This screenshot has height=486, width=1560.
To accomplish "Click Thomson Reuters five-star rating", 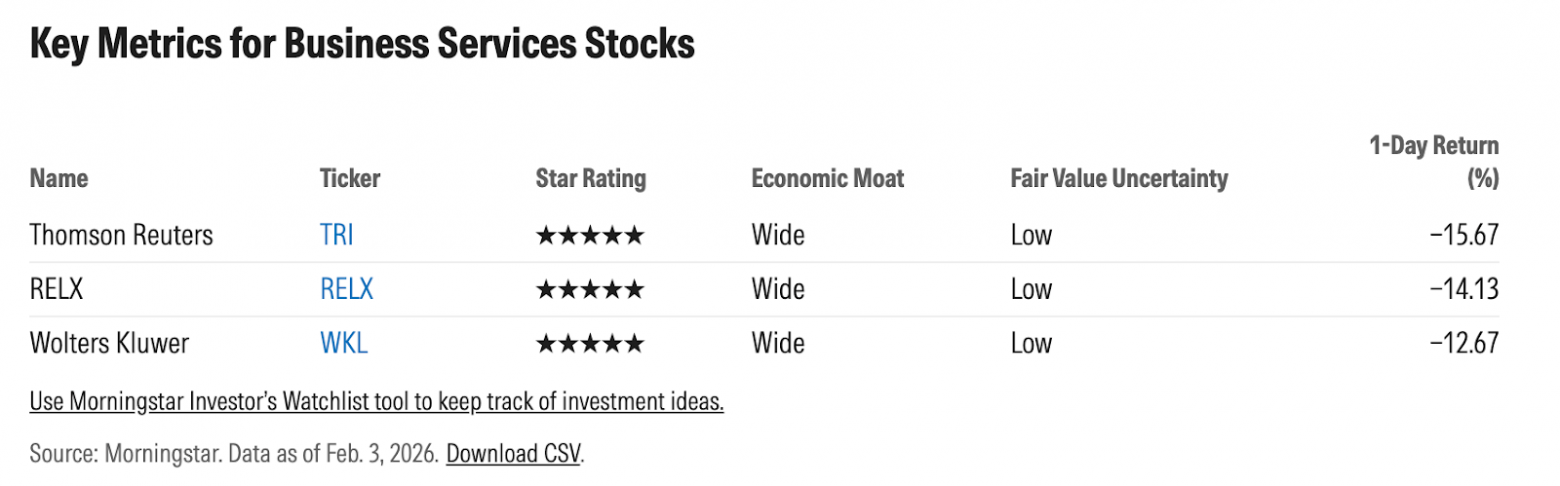I will pyautogui.click(x=590, y=236).
